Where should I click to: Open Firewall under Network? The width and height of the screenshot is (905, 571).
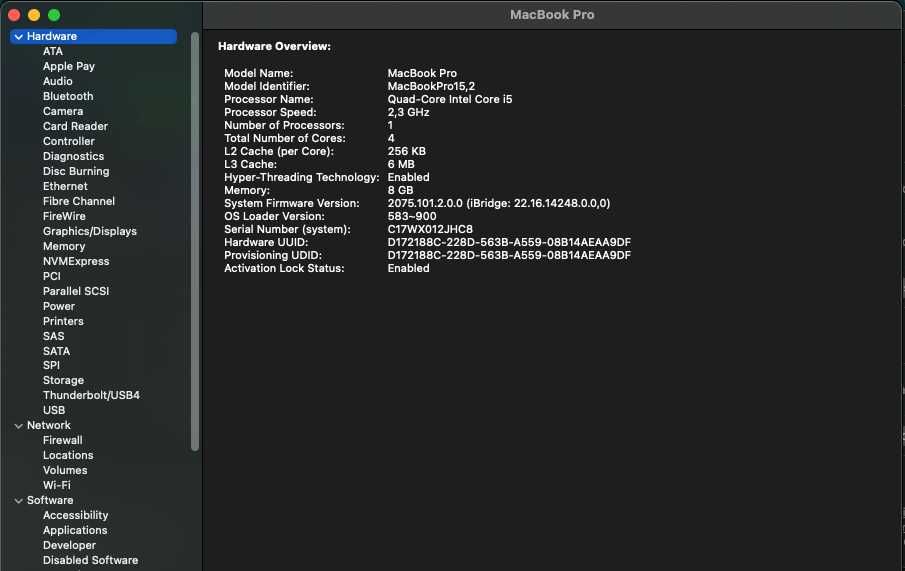coord(62,441)
